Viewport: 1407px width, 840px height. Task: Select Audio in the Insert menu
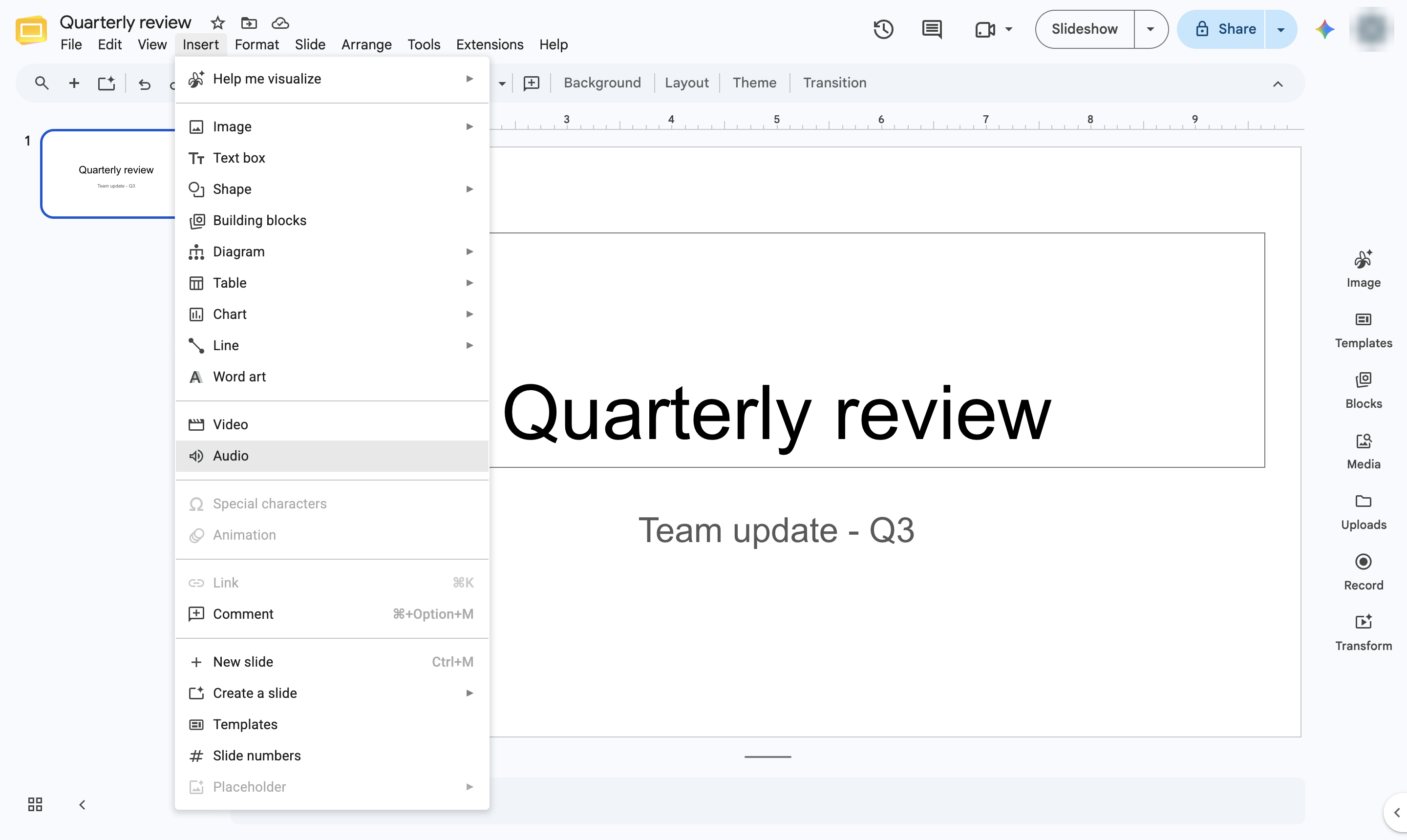coord(332,456)
